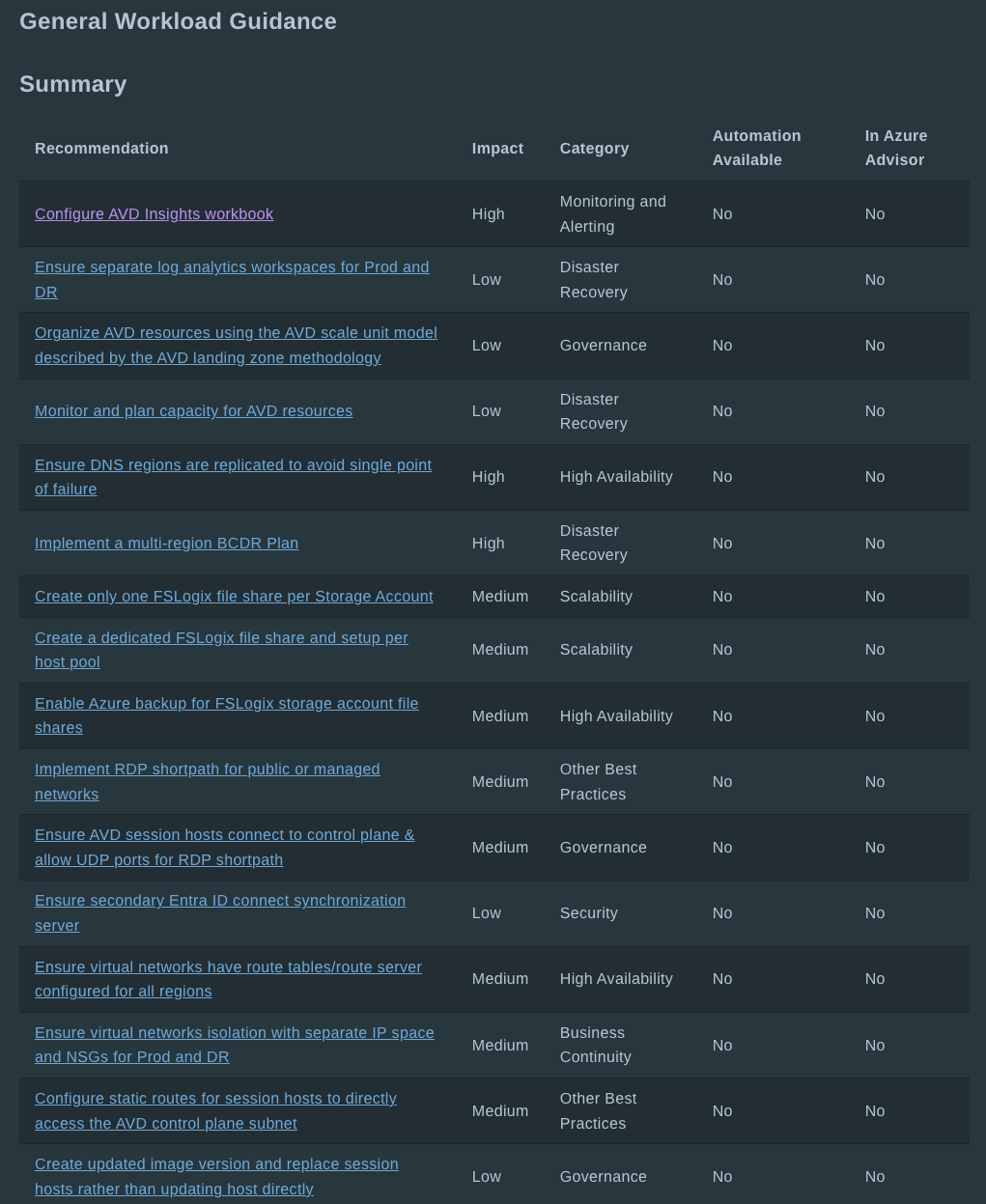The height and width of the screenshot is (1204, 986).
Task: Open the Configure AVD Insights workbook link
Action: [154, 214]
